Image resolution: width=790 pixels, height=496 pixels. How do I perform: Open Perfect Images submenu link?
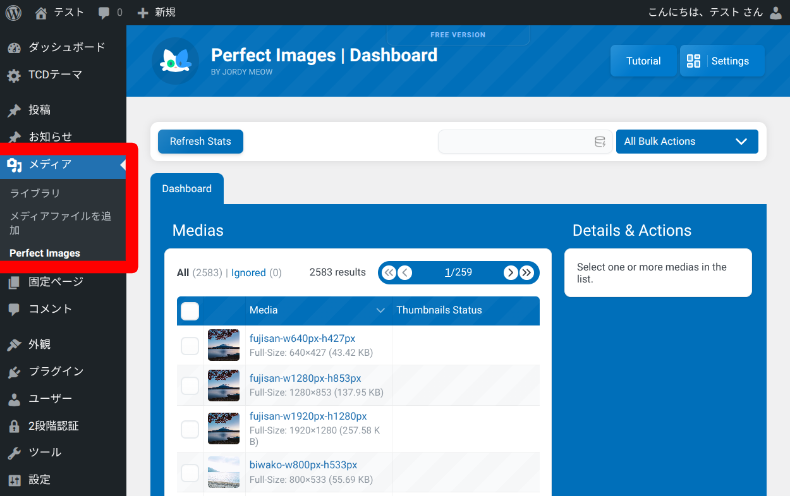[x=45, y=253]
